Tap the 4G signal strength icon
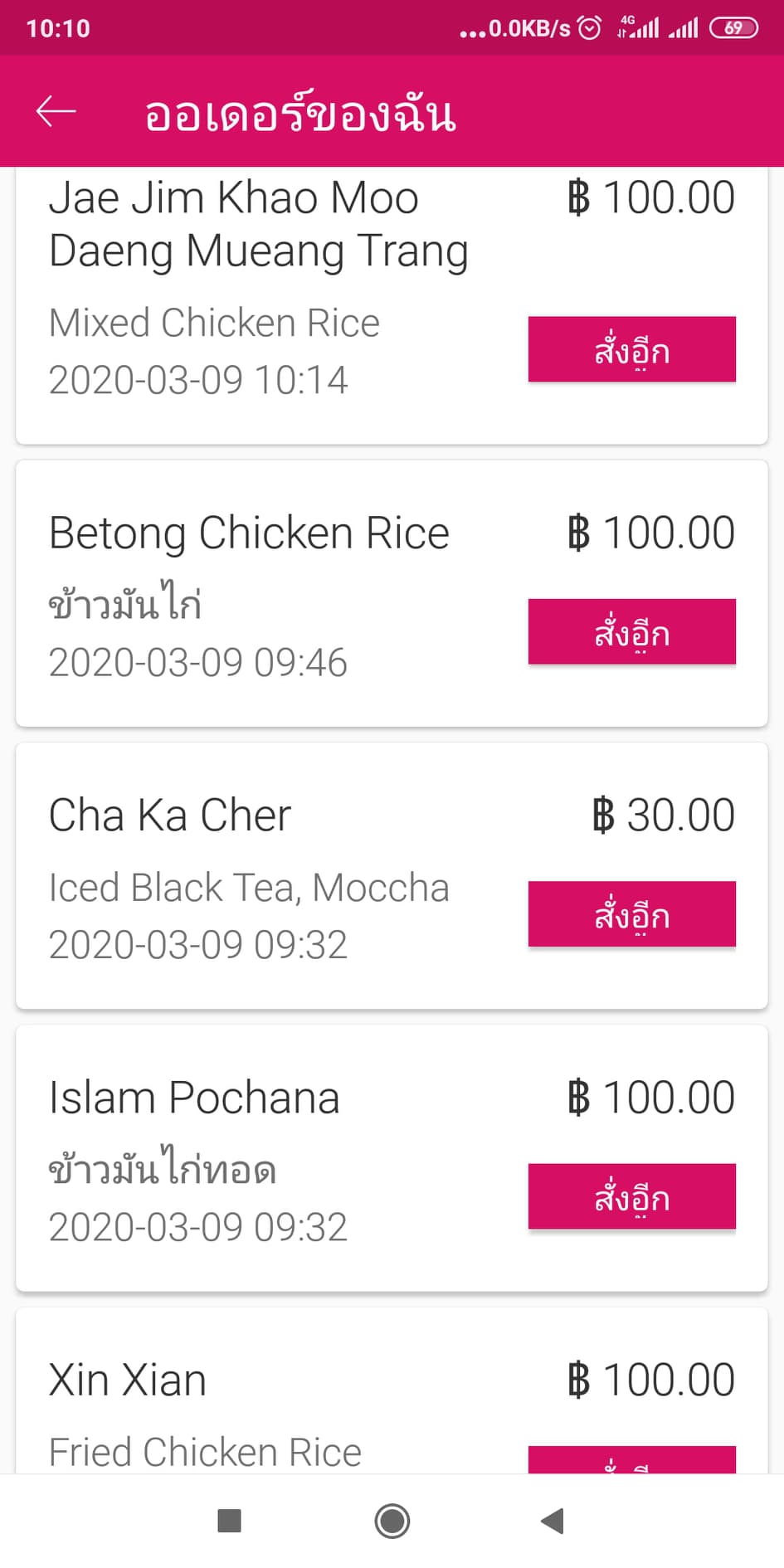Image resolution: width=784 pixels, height=1568 pixels. click(637, 28)
